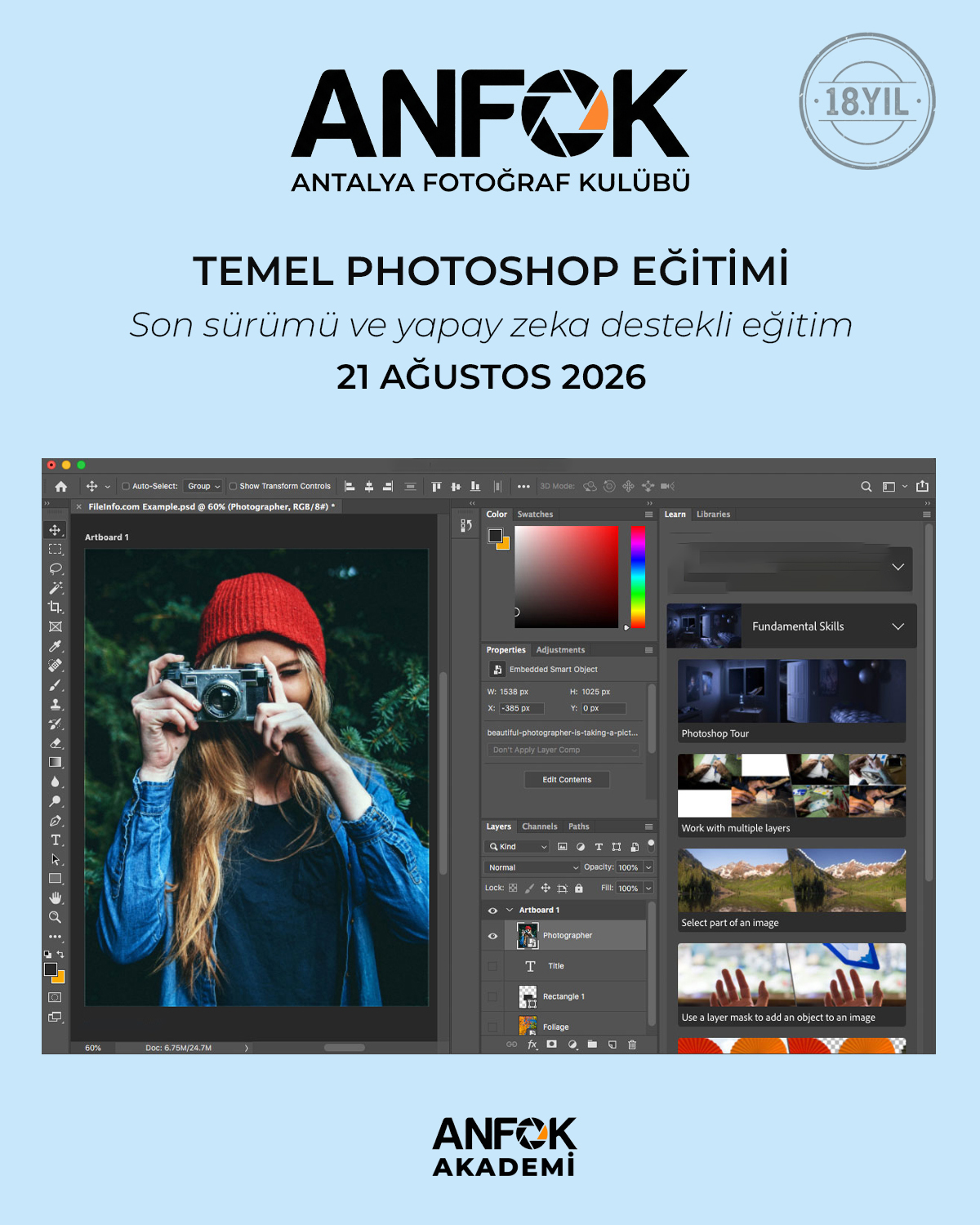The image size is (980, 1225).
Task: Open the Opacity value dropdown arrow
Action: click(x=648, y=867)
